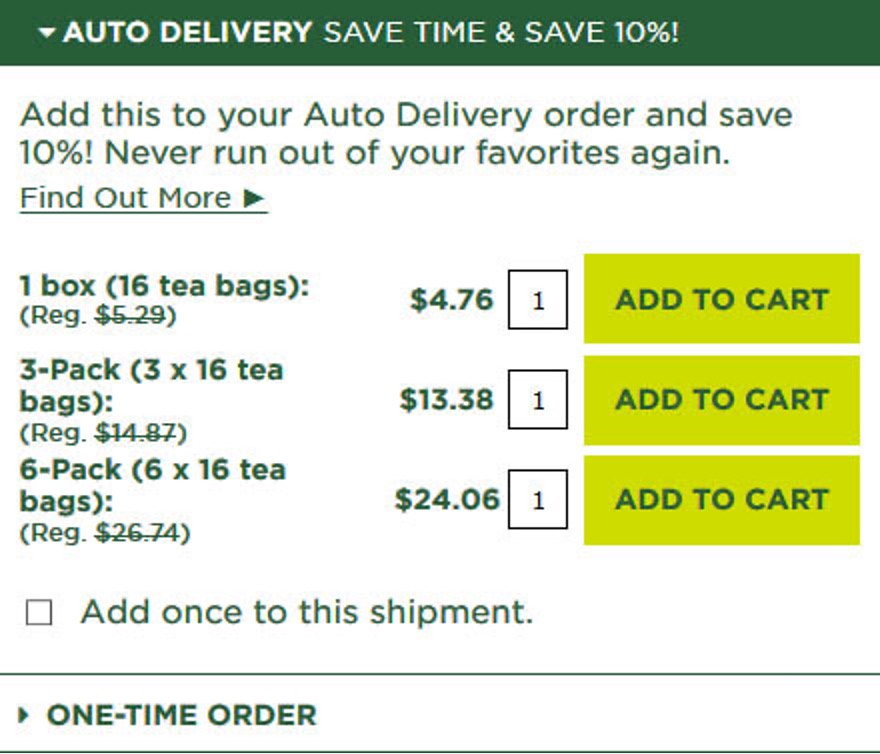Add the 1 box option to cart
The height and width of the screenshot is (754, 880).
click(721, 299)
